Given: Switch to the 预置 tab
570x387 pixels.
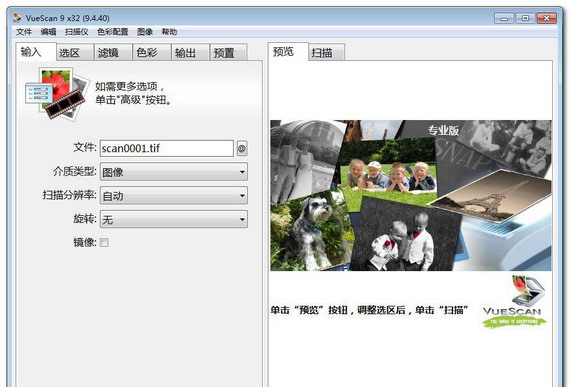Looking at the screenshot, I should point(229,53).
